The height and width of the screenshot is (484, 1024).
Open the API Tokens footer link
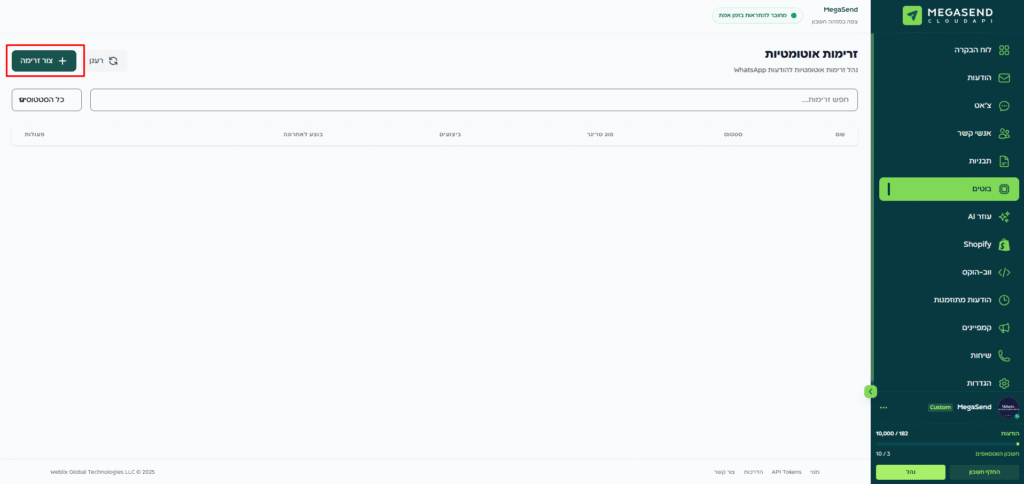[x=786, y=472]
